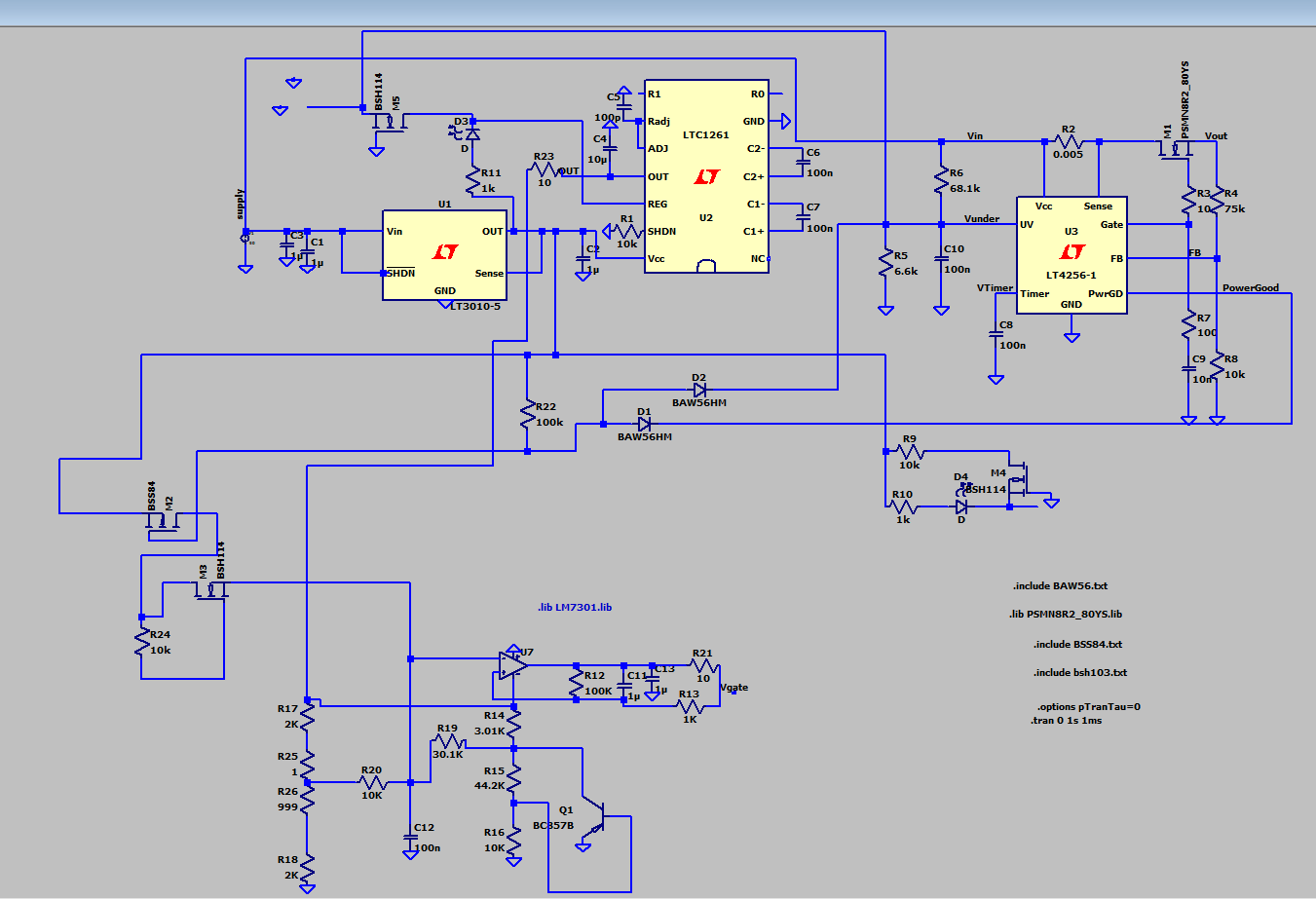Select resistor R15 44.2K

tap(513, 777)
